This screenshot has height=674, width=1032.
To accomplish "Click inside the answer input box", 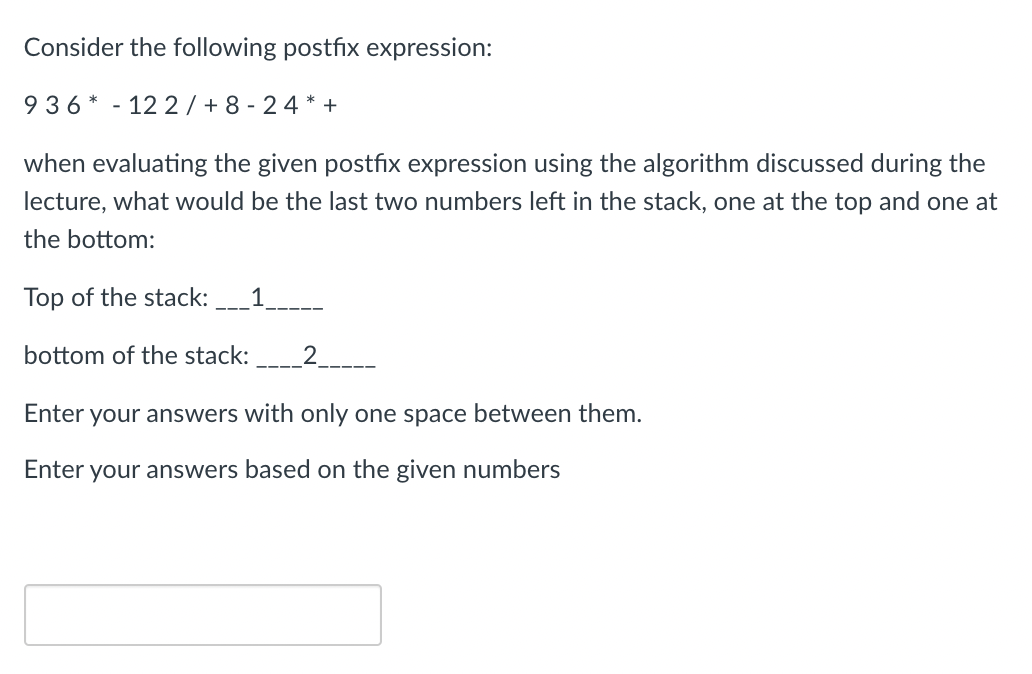I will point(200,614).
